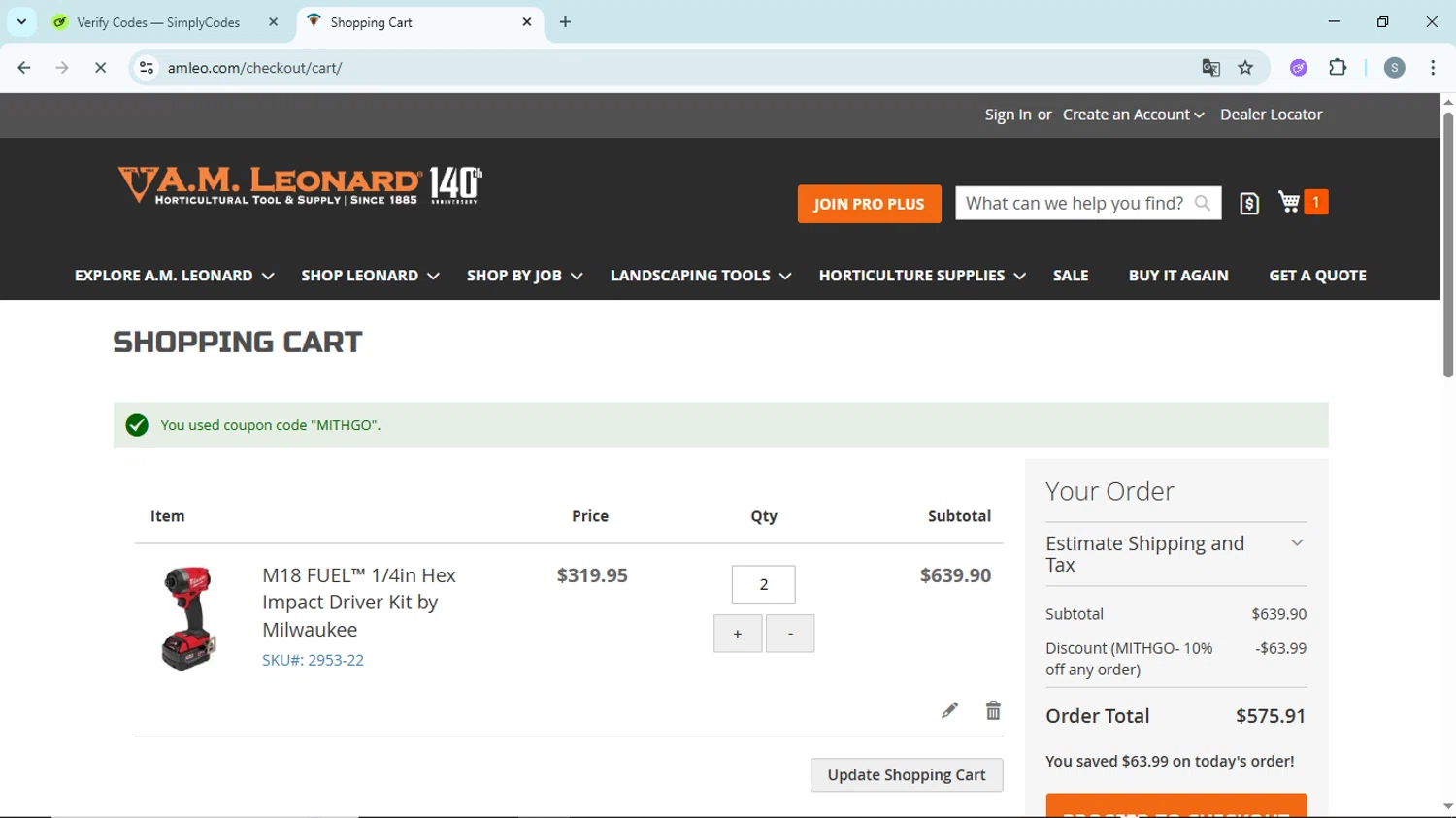Viewport: 1456px width, 818px height.
Task: Open M18 FUEL Impact Driver product link
Action: point(359,602)
